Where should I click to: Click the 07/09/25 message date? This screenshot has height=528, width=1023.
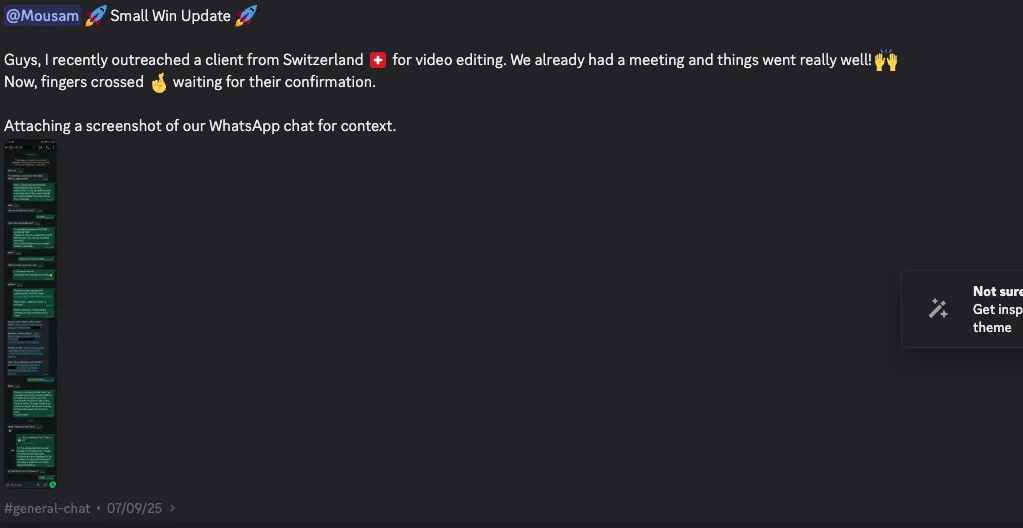click(135, 509)
